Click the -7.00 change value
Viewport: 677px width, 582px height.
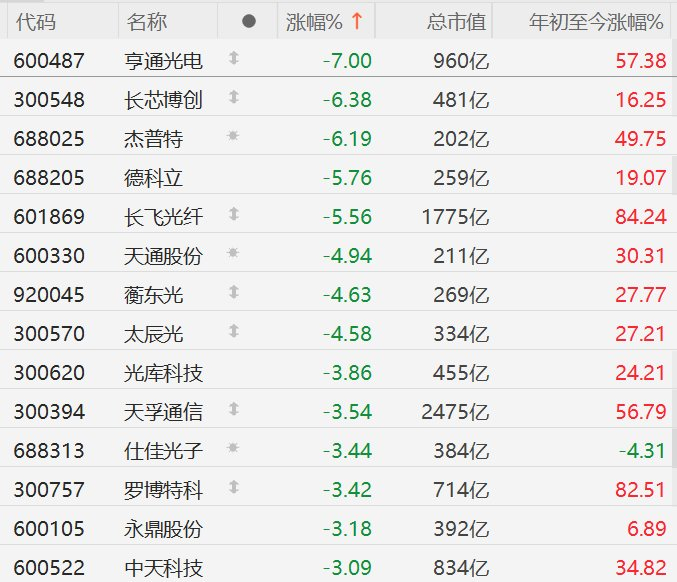[348, 61]
